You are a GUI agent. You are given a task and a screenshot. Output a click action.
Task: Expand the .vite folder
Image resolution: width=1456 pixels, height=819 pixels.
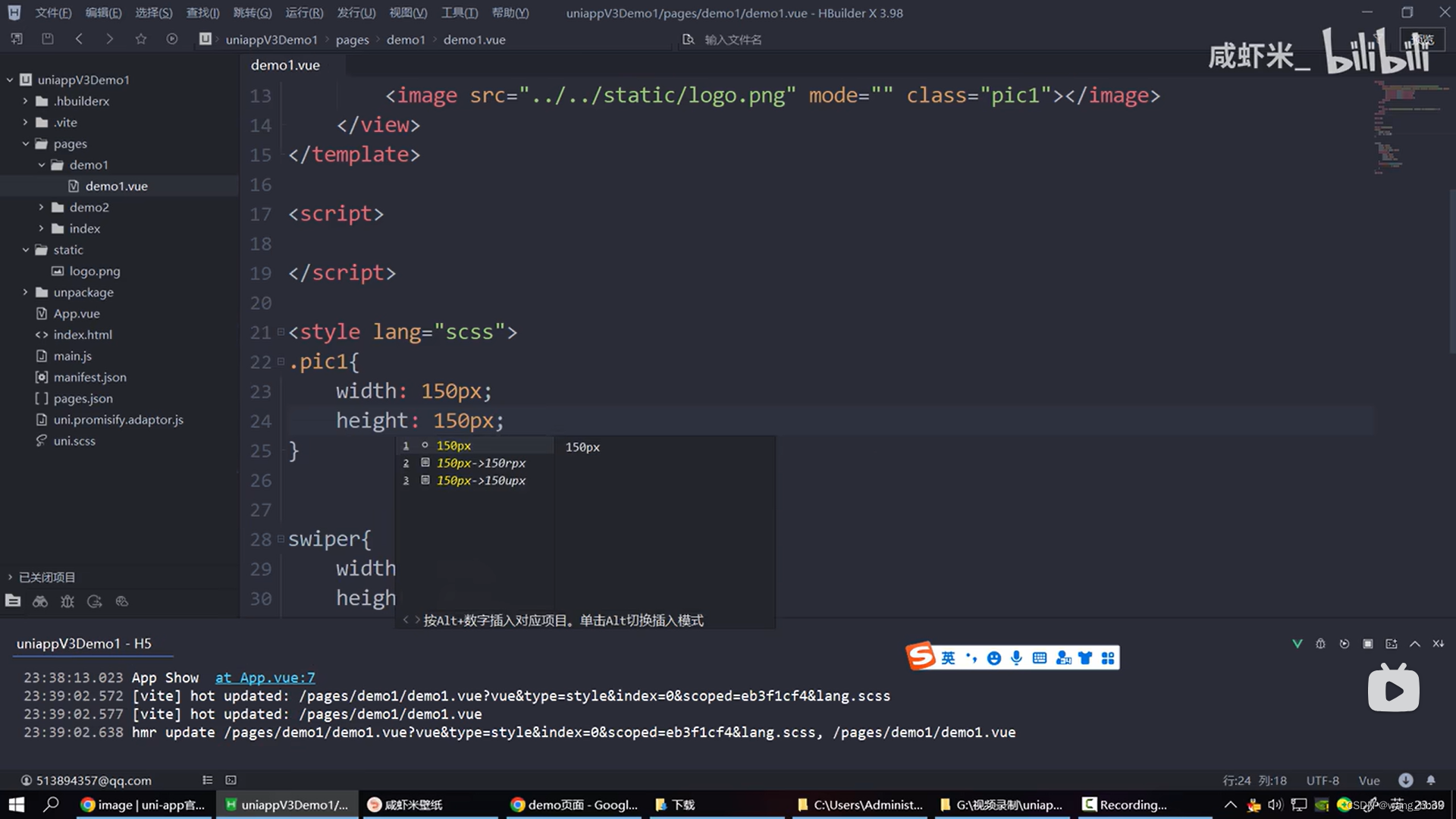25,122
